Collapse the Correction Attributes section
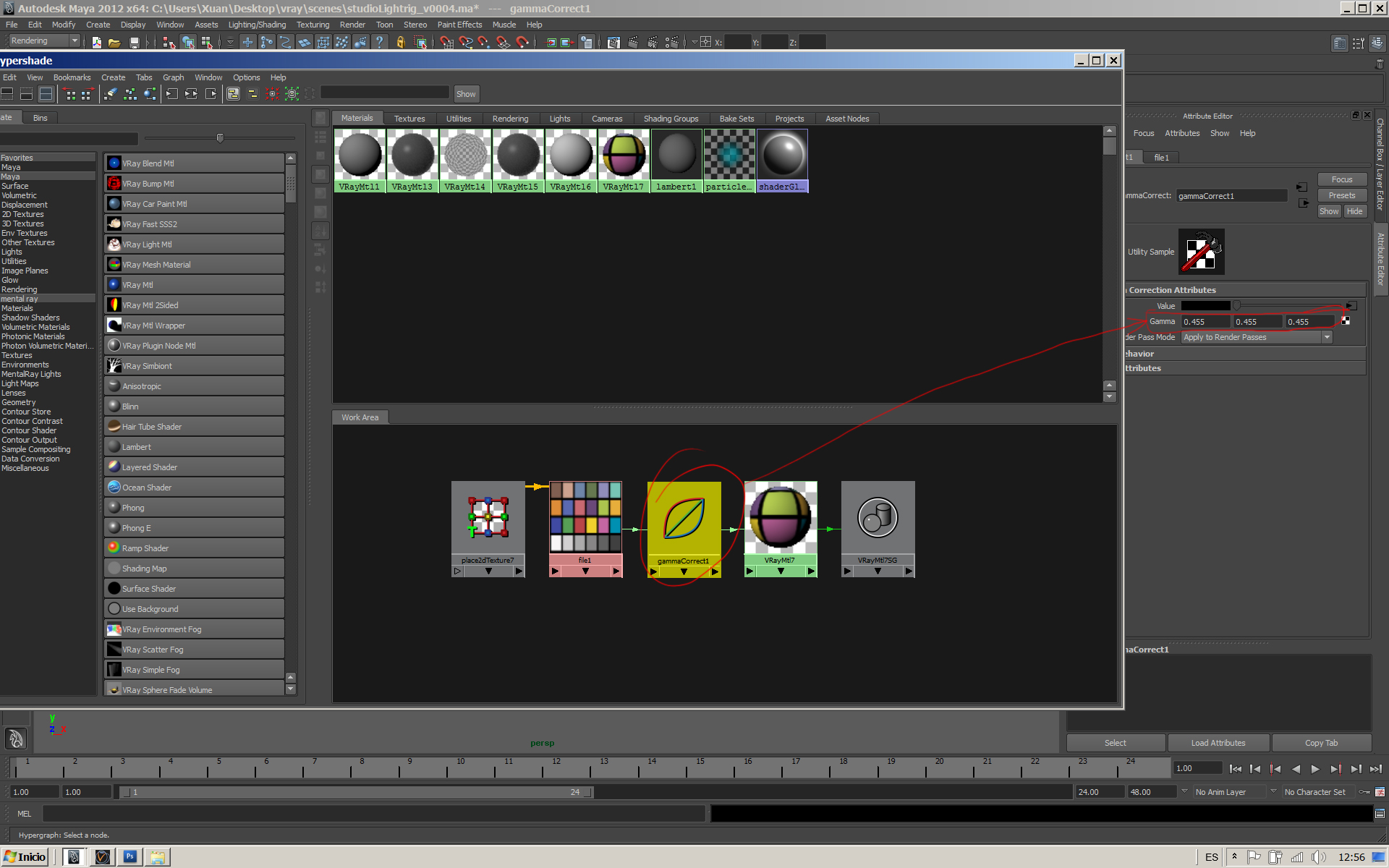The height and width of the screenshot is (868, 1389). click(1246, 290)
